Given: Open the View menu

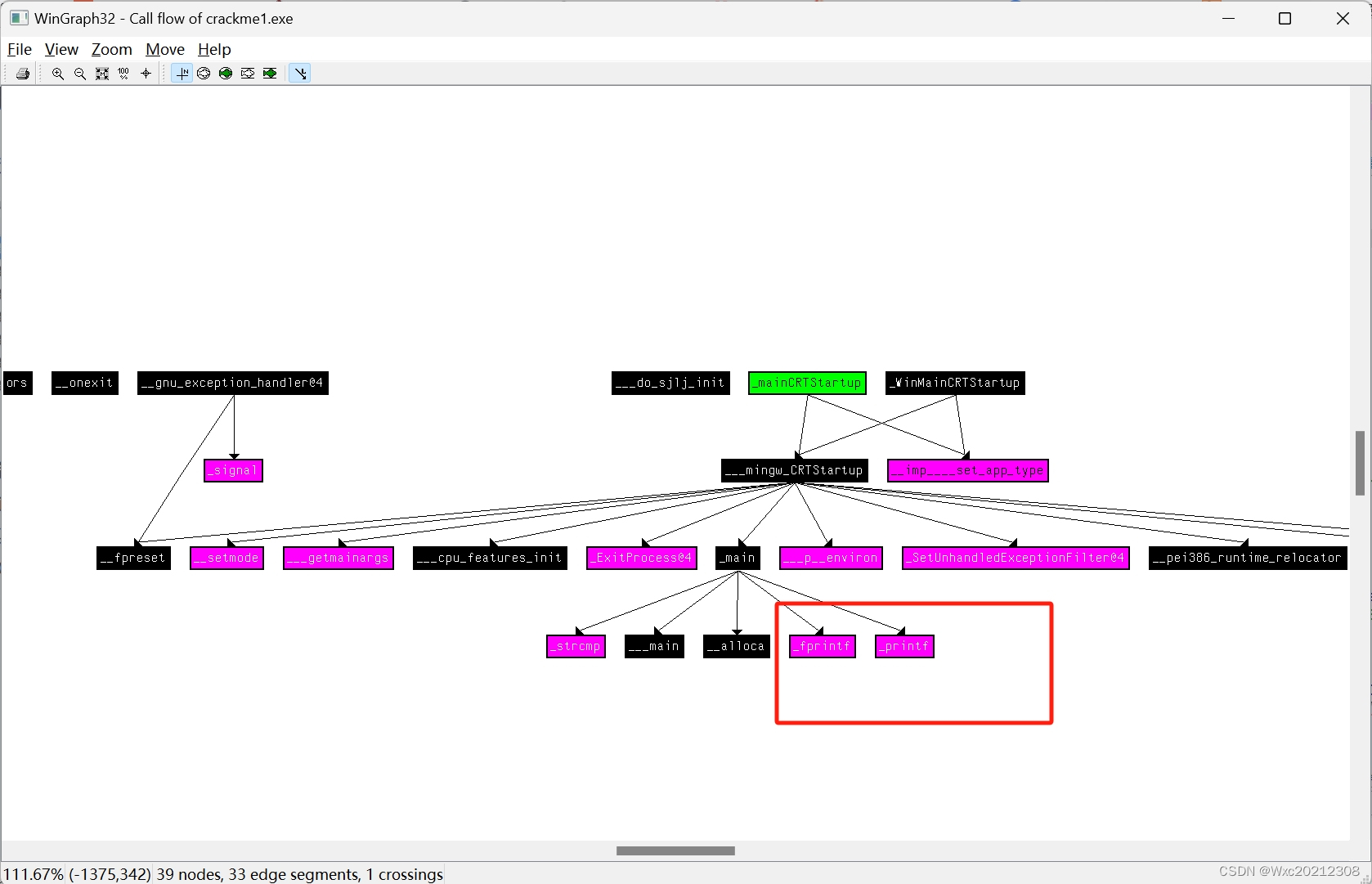Looking at the screenshot, I should 61,49.
